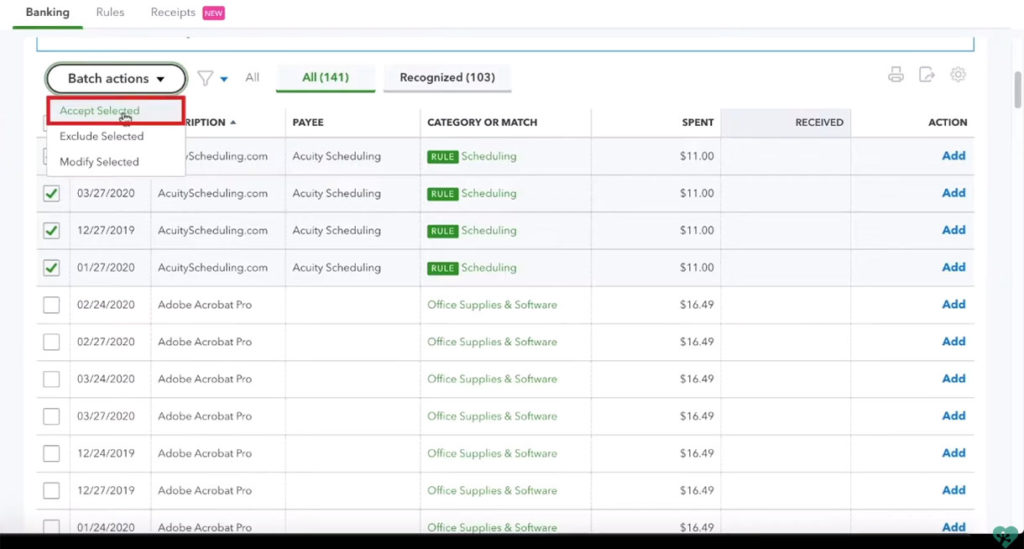1024x549 pixels.
Task: Click the heart logo in bottom-right corner
Action: (1004, 535)
